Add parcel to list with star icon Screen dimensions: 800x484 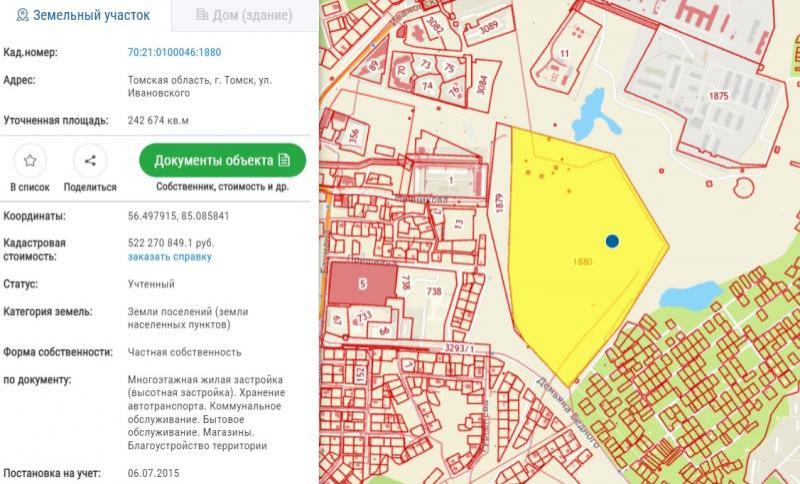coord(30,161)
